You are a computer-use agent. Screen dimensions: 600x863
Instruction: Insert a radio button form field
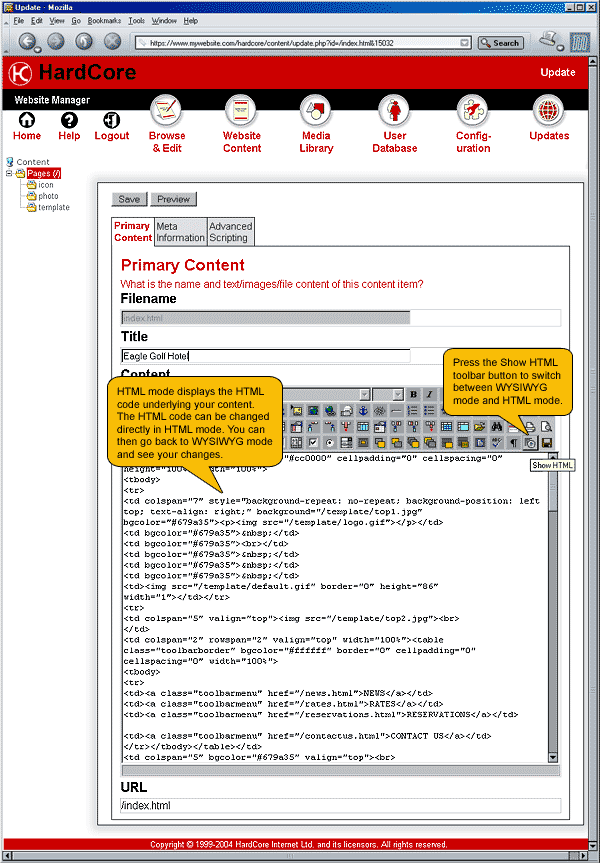(330, 443)
